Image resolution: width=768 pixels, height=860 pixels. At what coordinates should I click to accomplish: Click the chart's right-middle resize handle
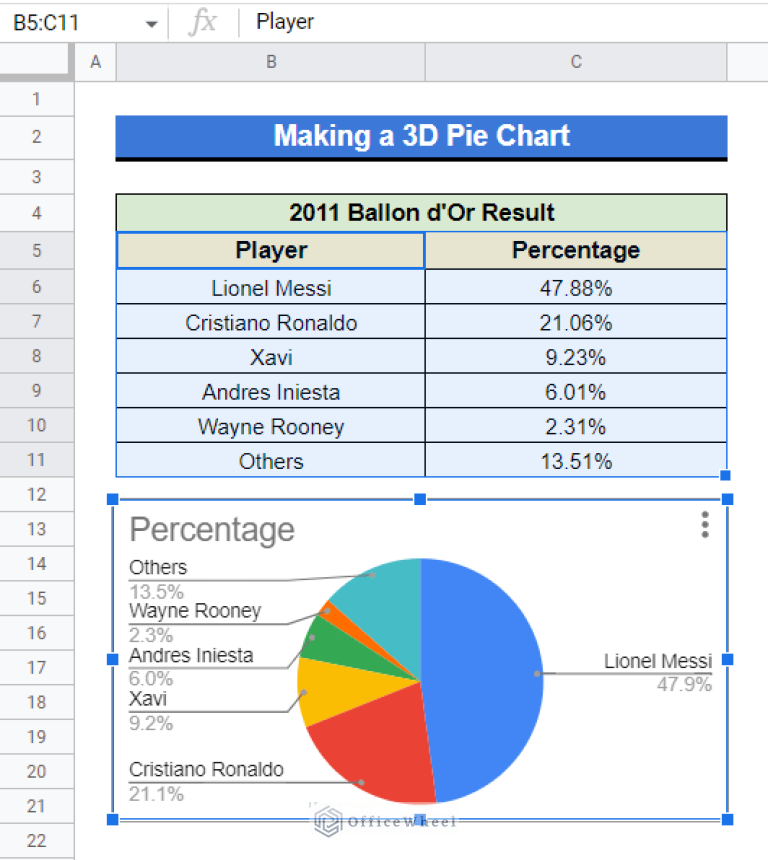click(x=727, y=659)
